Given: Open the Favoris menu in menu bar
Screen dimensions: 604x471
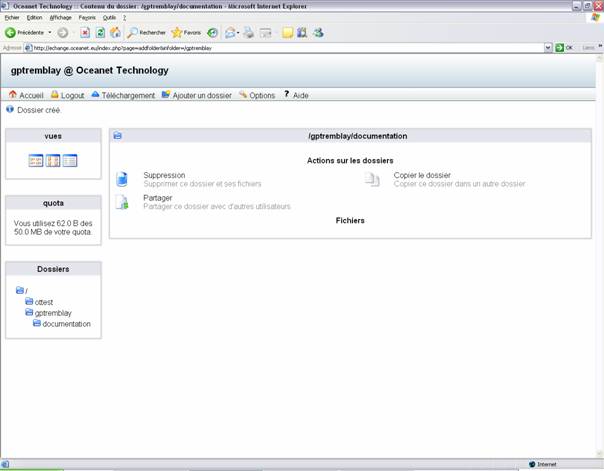Looking at the screenshot, I should 87,18.
